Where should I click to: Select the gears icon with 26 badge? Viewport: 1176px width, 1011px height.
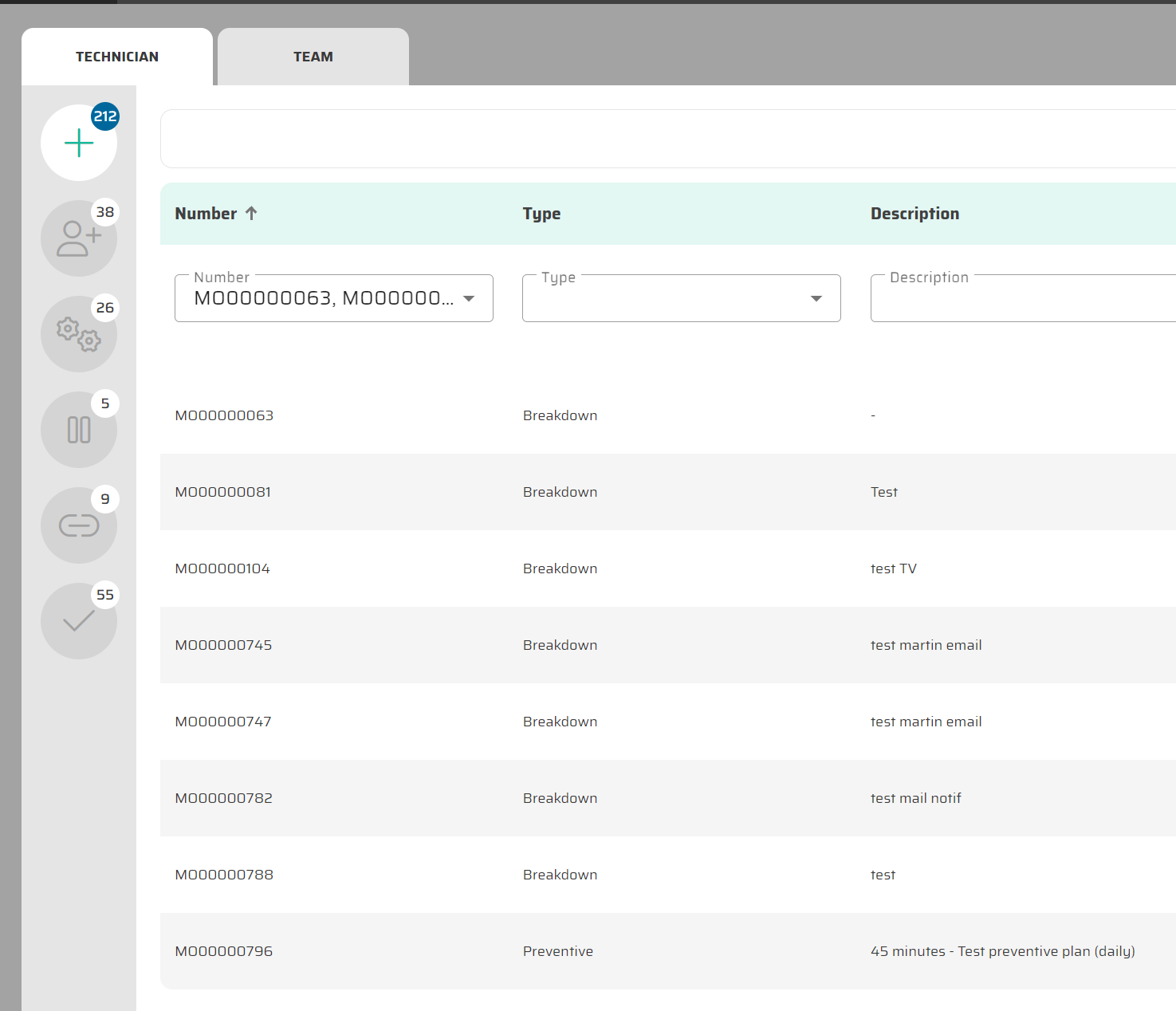pyautogui.click(x=79, y=334)
